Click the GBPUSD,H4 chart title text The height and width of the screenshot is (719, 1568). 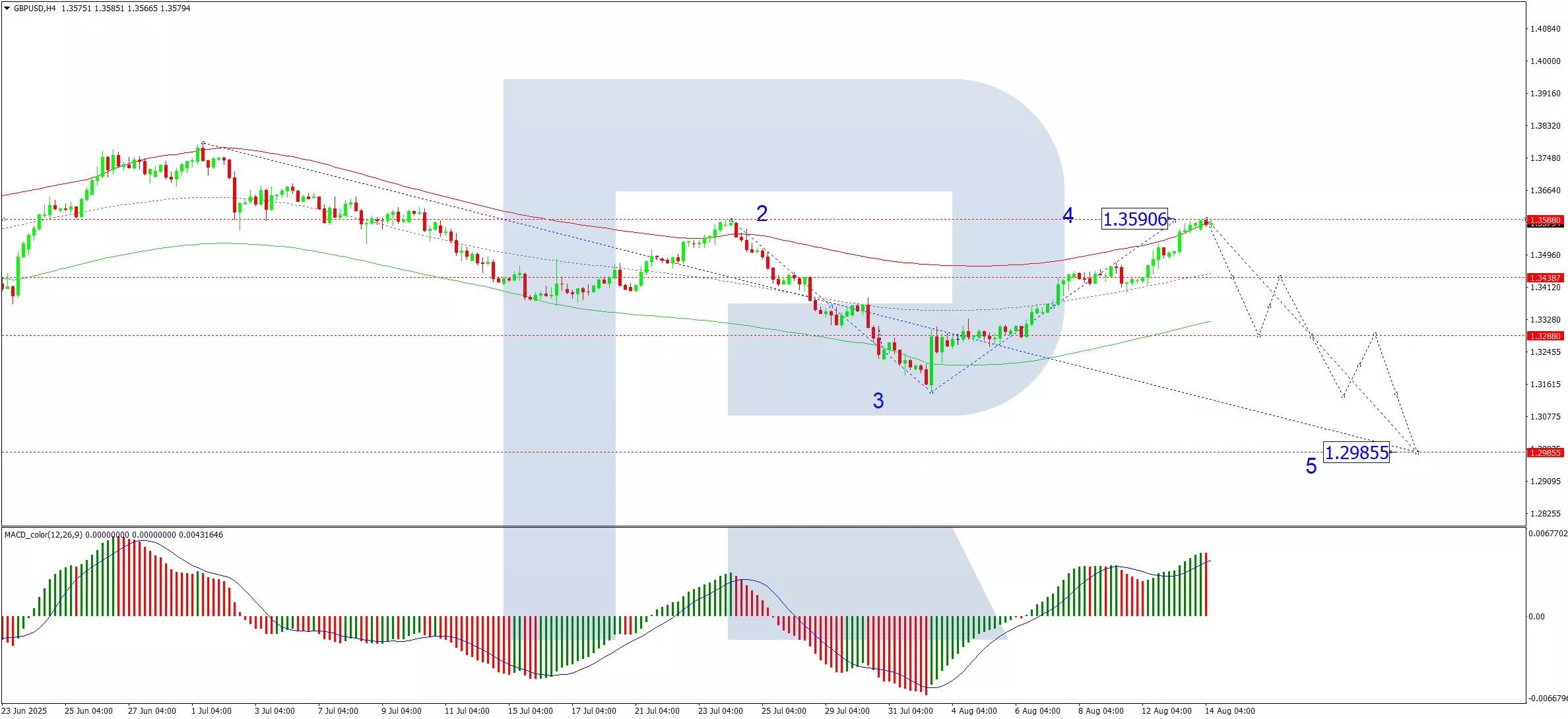pos(34,9)
